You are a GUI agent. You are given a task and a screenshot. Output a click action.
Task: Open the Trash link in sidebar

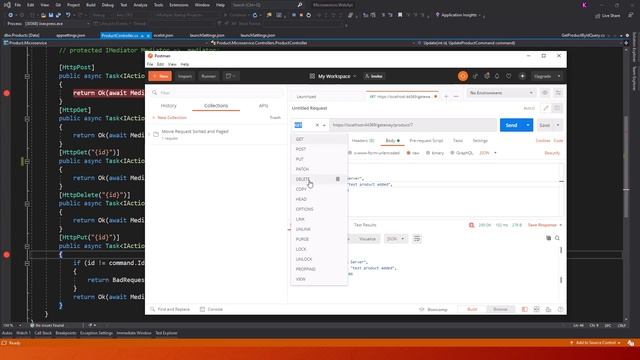[x=276, y=118]
